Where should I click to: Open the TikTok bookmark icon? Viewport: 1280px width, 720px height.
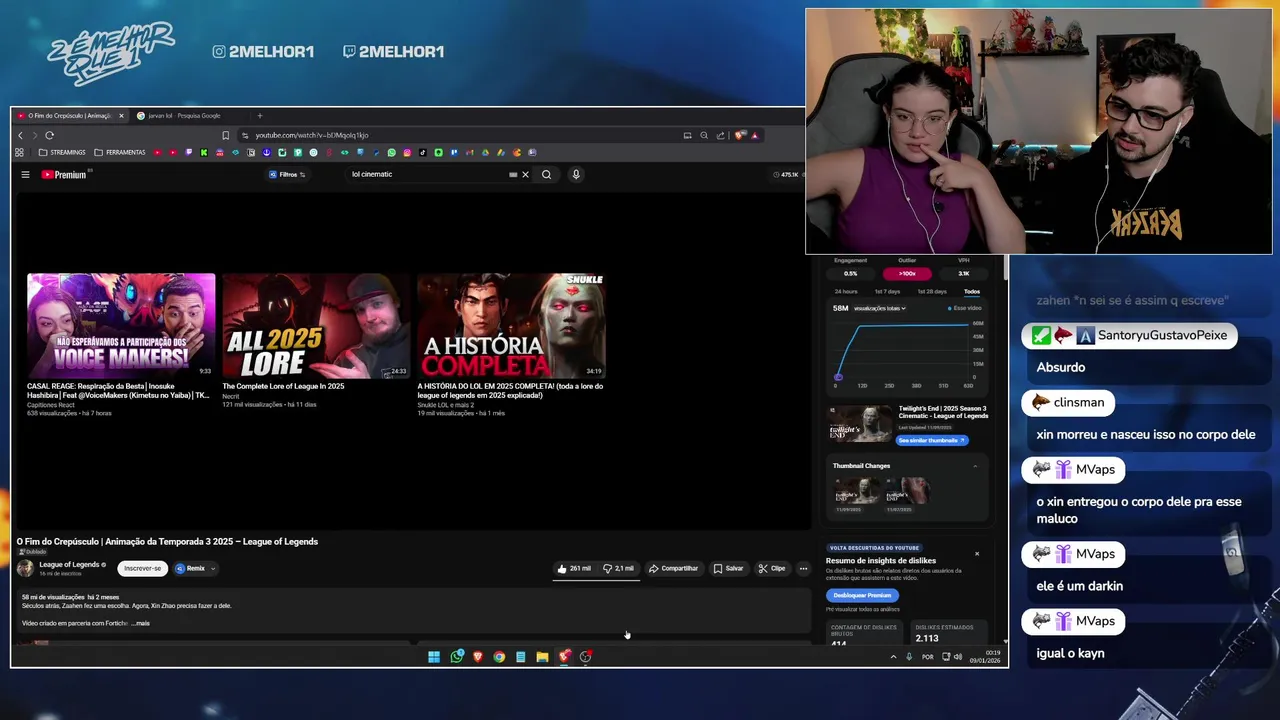pos(423,152)
